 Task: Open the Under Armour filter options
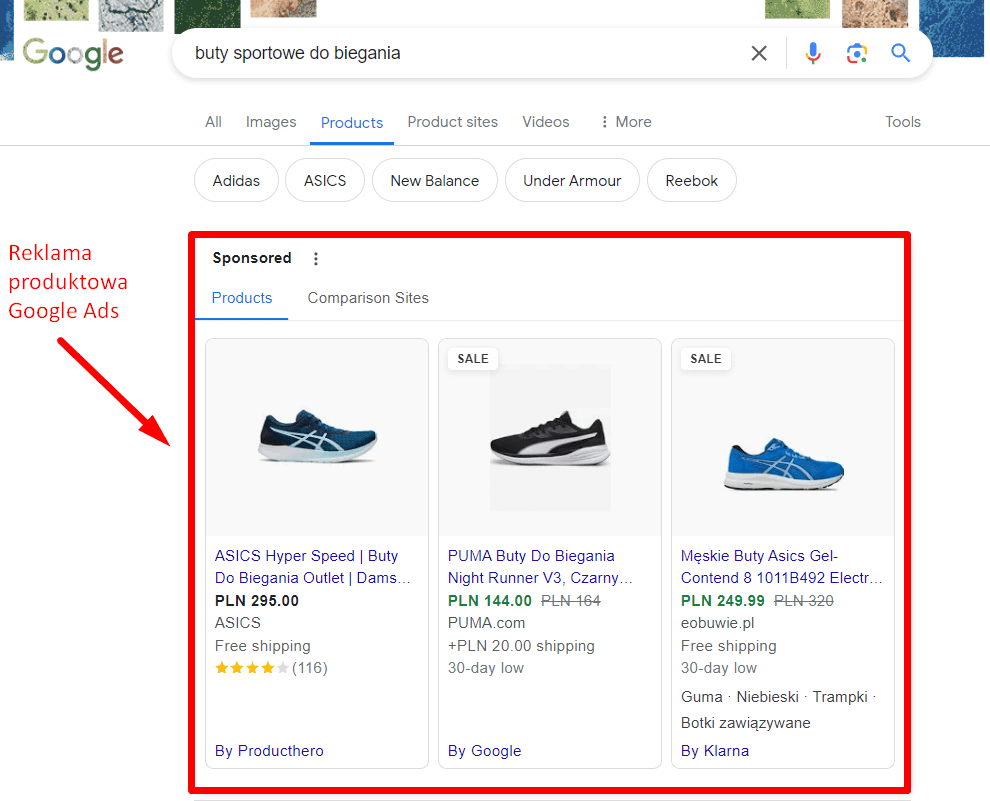coord(572,180)
